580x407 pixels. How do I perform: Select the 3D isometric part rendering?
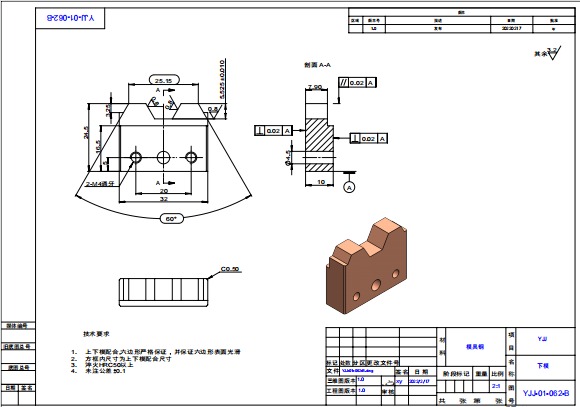(367, 266)
